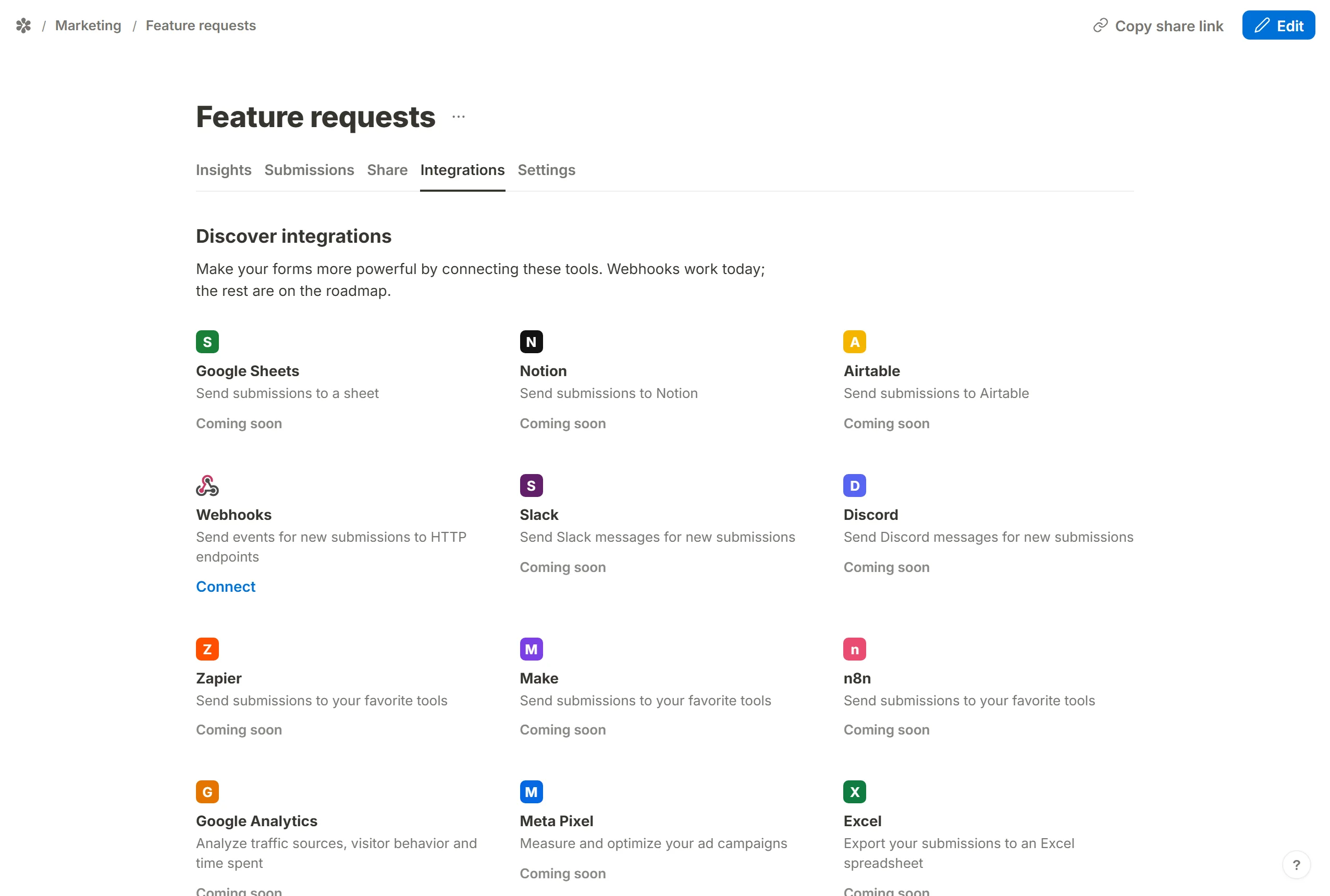Click 'Send submissions to Airtable' description
This screenshot has width=1330, height=896.
pyautogui.click(x=936, y=393)
